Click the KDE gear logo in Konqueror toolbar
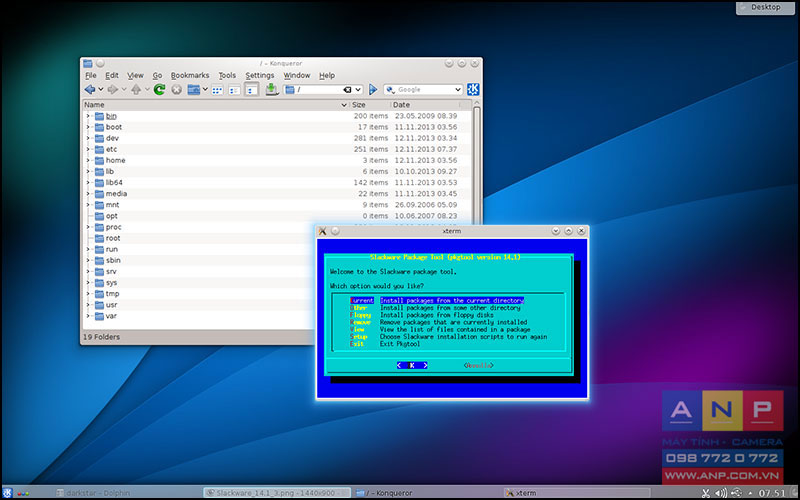 [473, 89]
